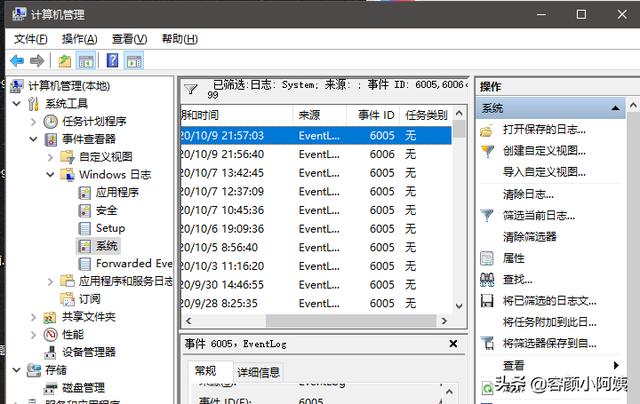Click the Back arrow toolbar icon
The width and height of the screenshot is (640, 404).
(17, 61)
